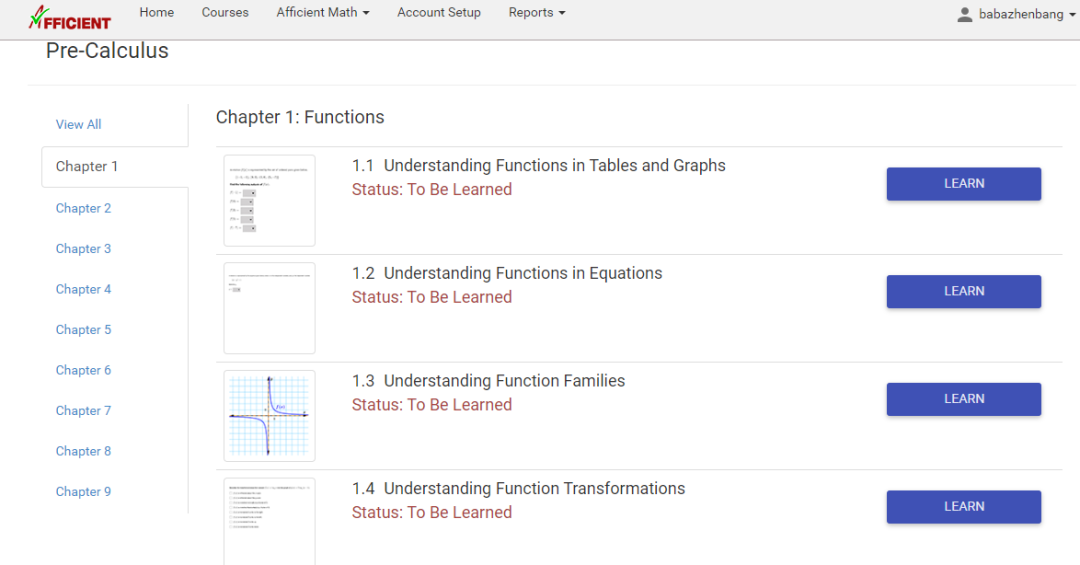
Task: Open the 1.3 Function Families graph thumbnail
Action: coord(269,415)
